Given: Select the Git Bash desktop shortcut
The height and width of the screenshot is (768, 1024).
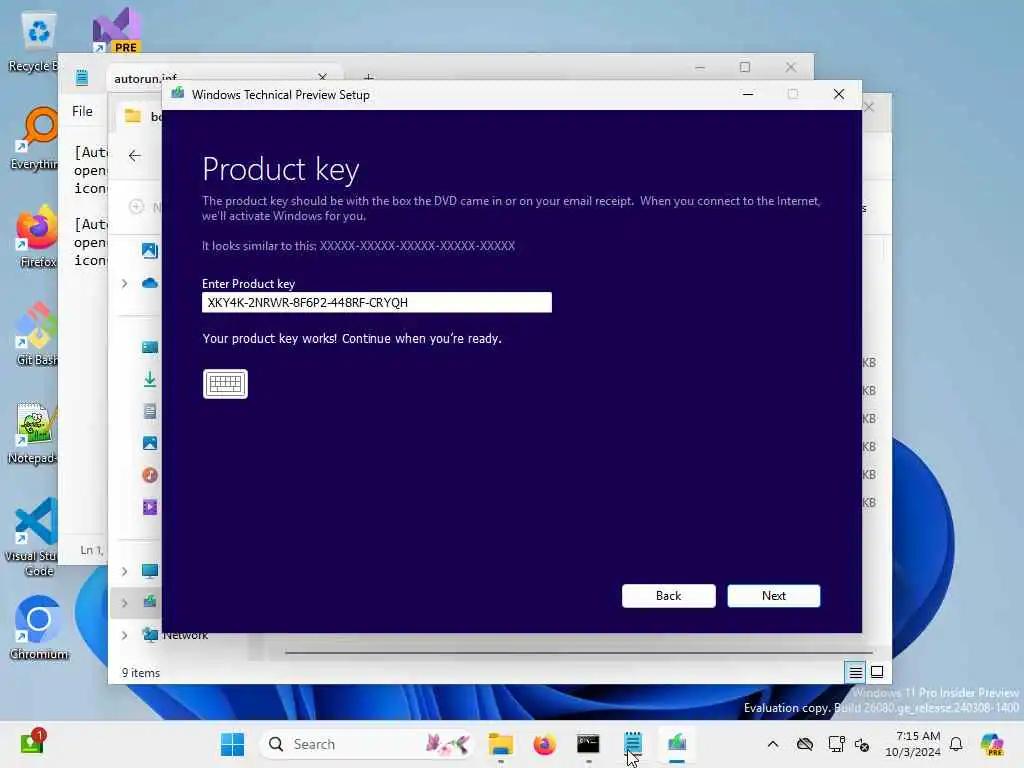Looking at the screenshot, I should (37, 335).
